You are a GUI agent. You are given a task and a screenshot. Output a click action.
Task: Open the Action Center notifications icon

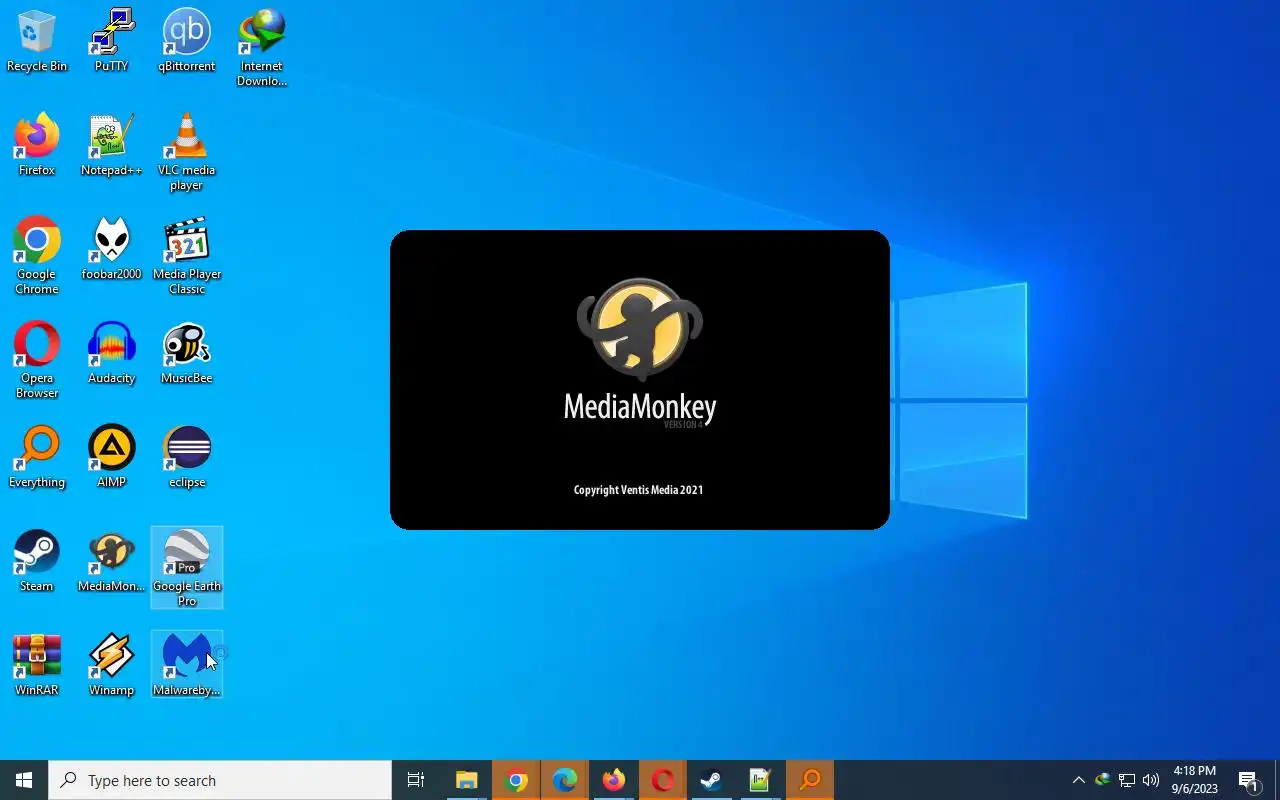coord(1248,780)
